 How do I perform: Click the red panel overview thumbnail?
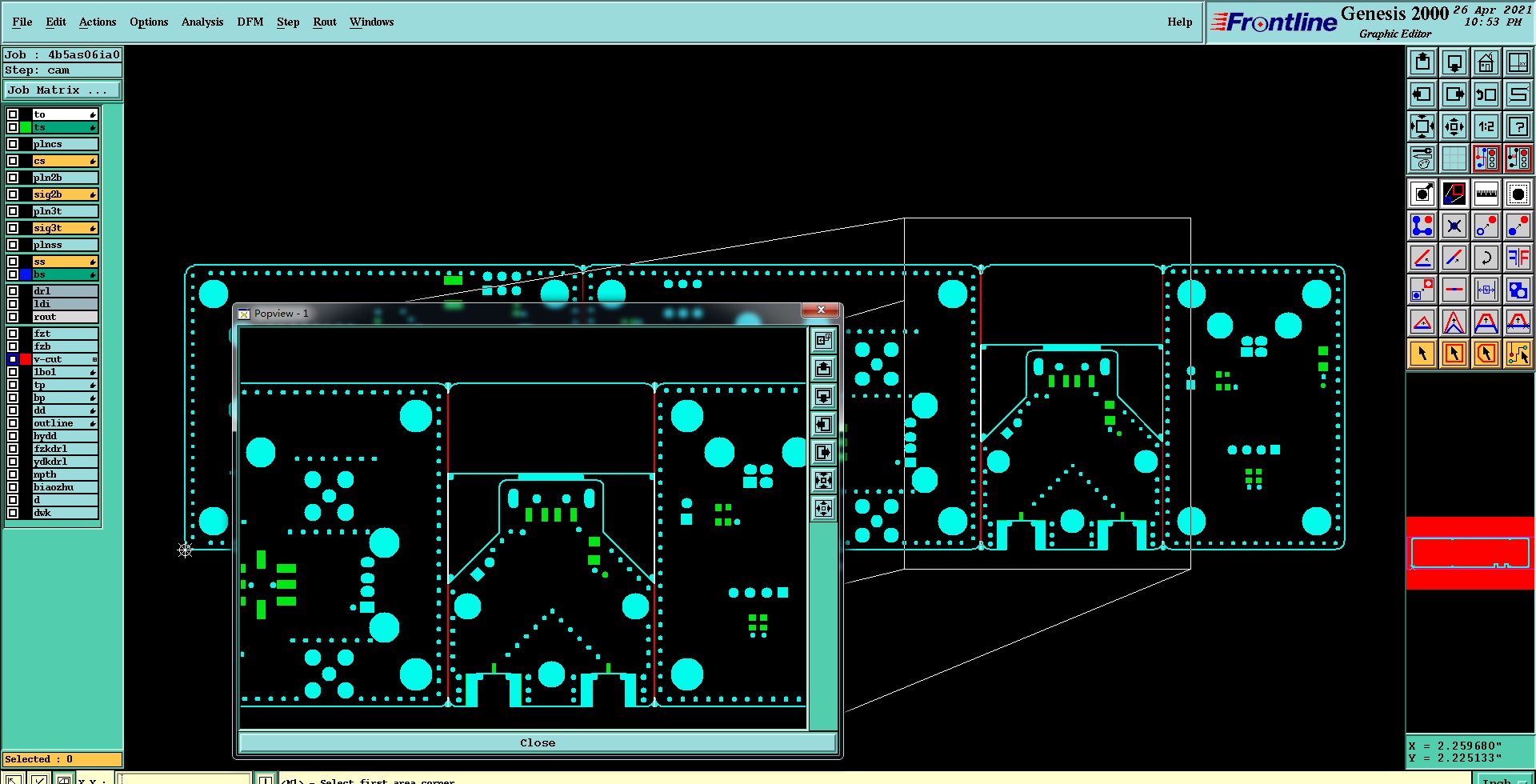[1470, 553]
